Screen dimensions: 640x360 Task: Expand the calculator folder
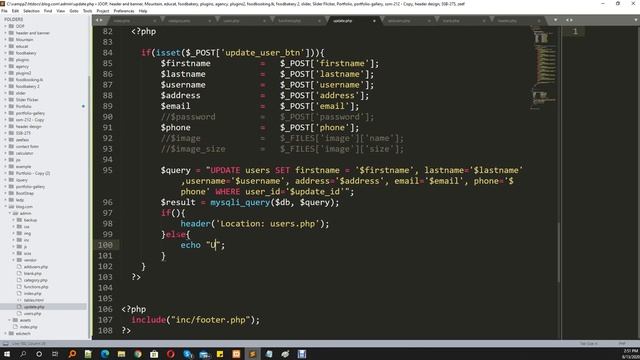point(6,153)
